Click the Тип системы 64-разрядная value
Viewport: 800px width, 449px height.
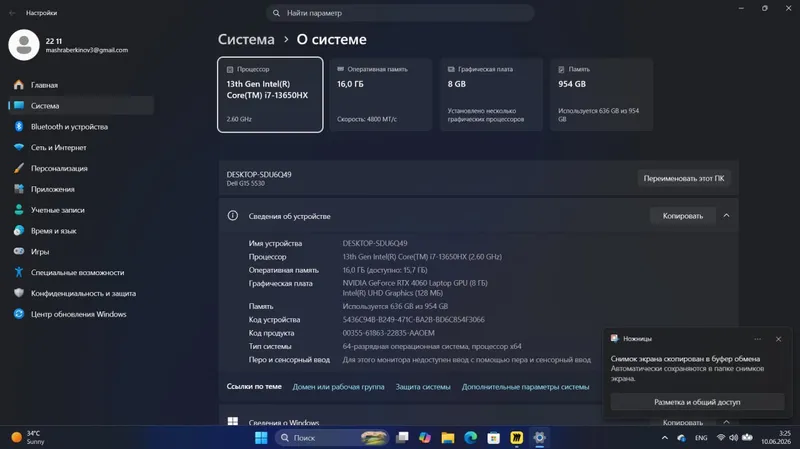tap(432, 346)
